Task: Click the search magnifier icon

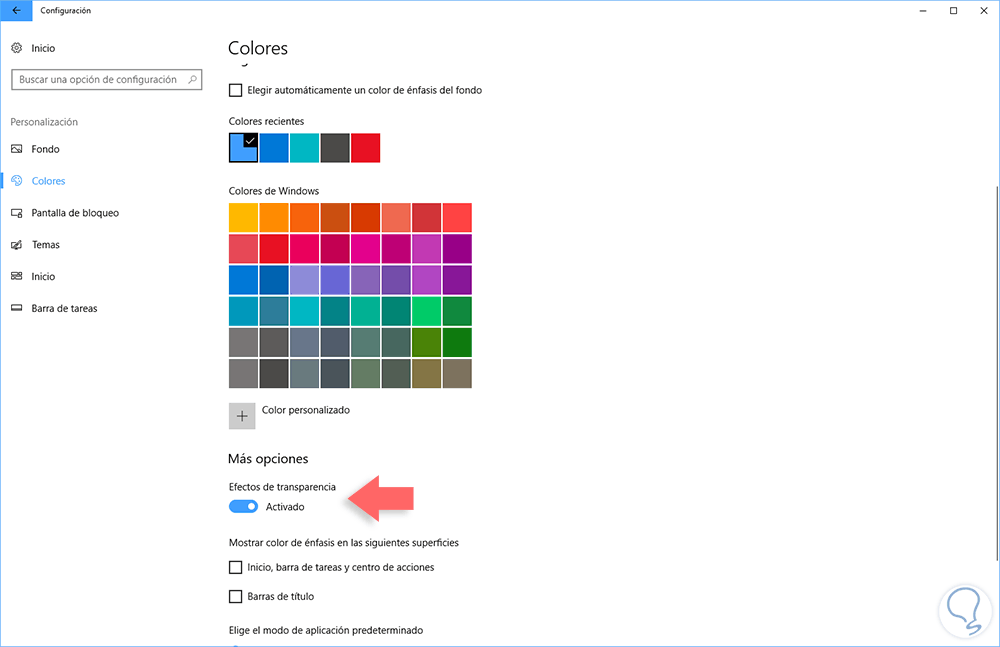Action: tap(192, 79)
